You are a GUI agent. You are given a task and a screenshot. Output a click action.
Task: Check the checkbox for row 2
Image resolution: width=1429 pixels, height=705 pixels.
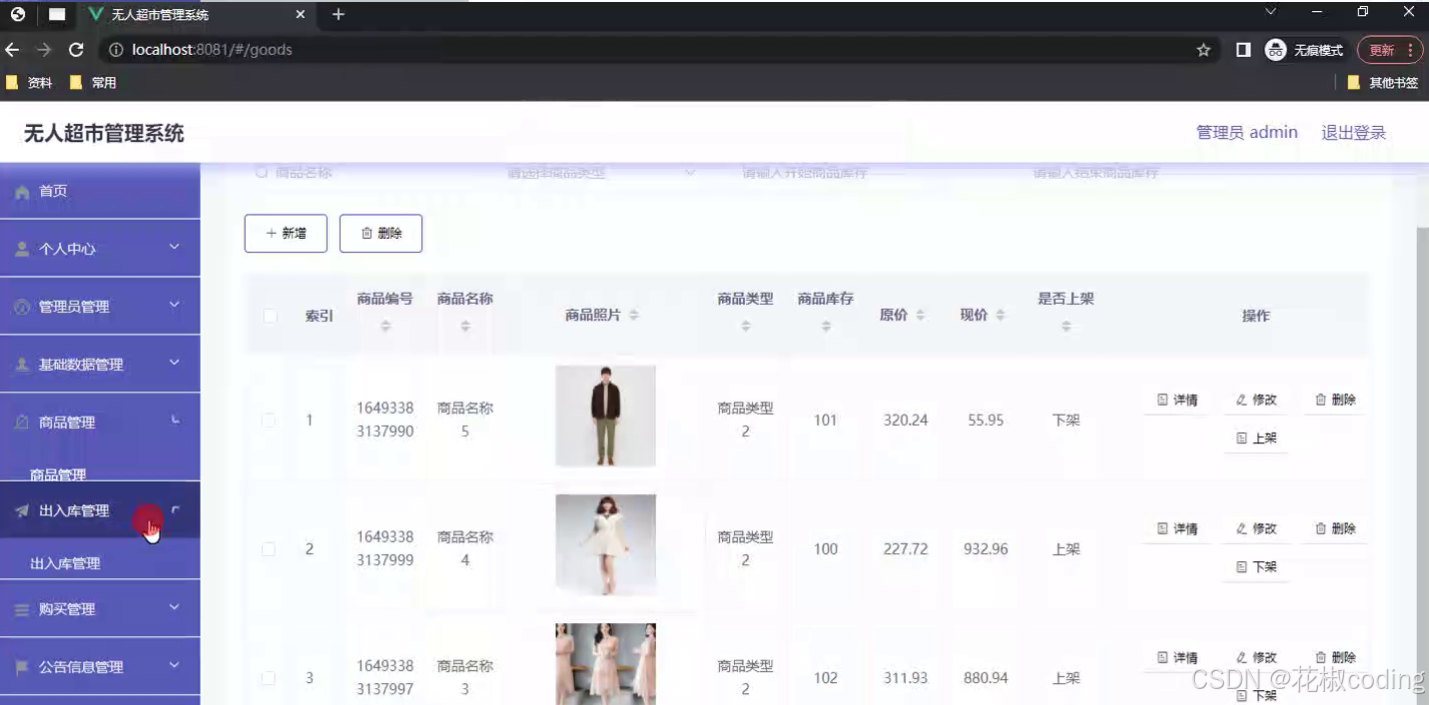pos(269,549)
